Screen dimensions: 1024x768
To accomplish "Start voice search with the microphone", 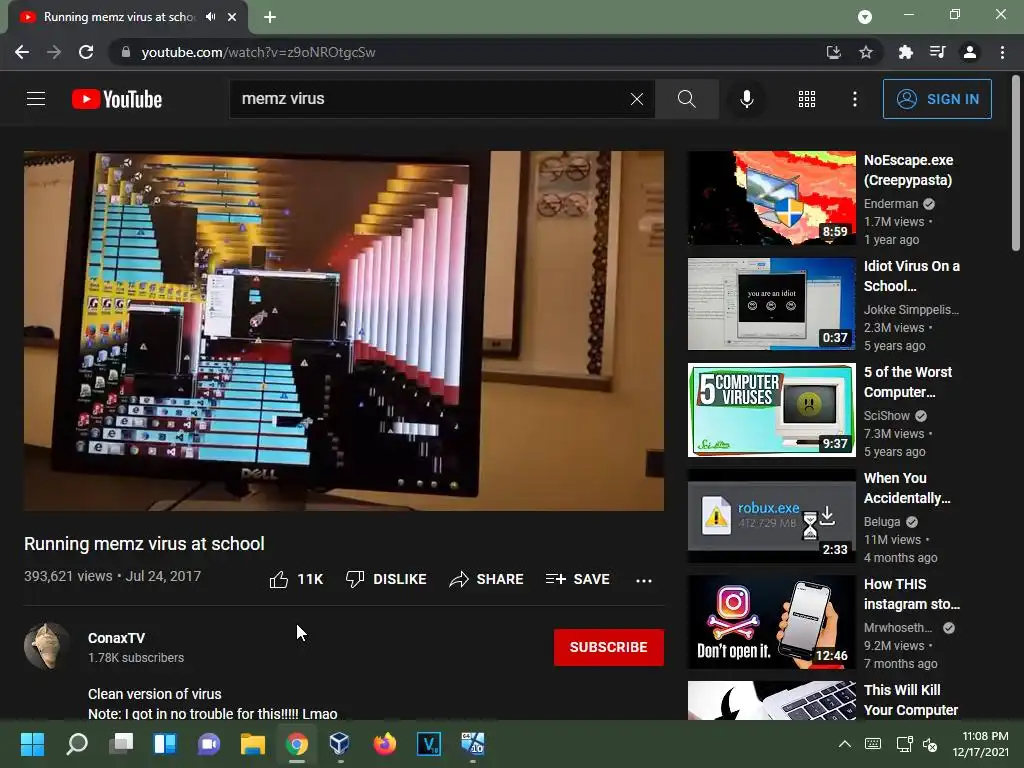I will tap(746, 99).
